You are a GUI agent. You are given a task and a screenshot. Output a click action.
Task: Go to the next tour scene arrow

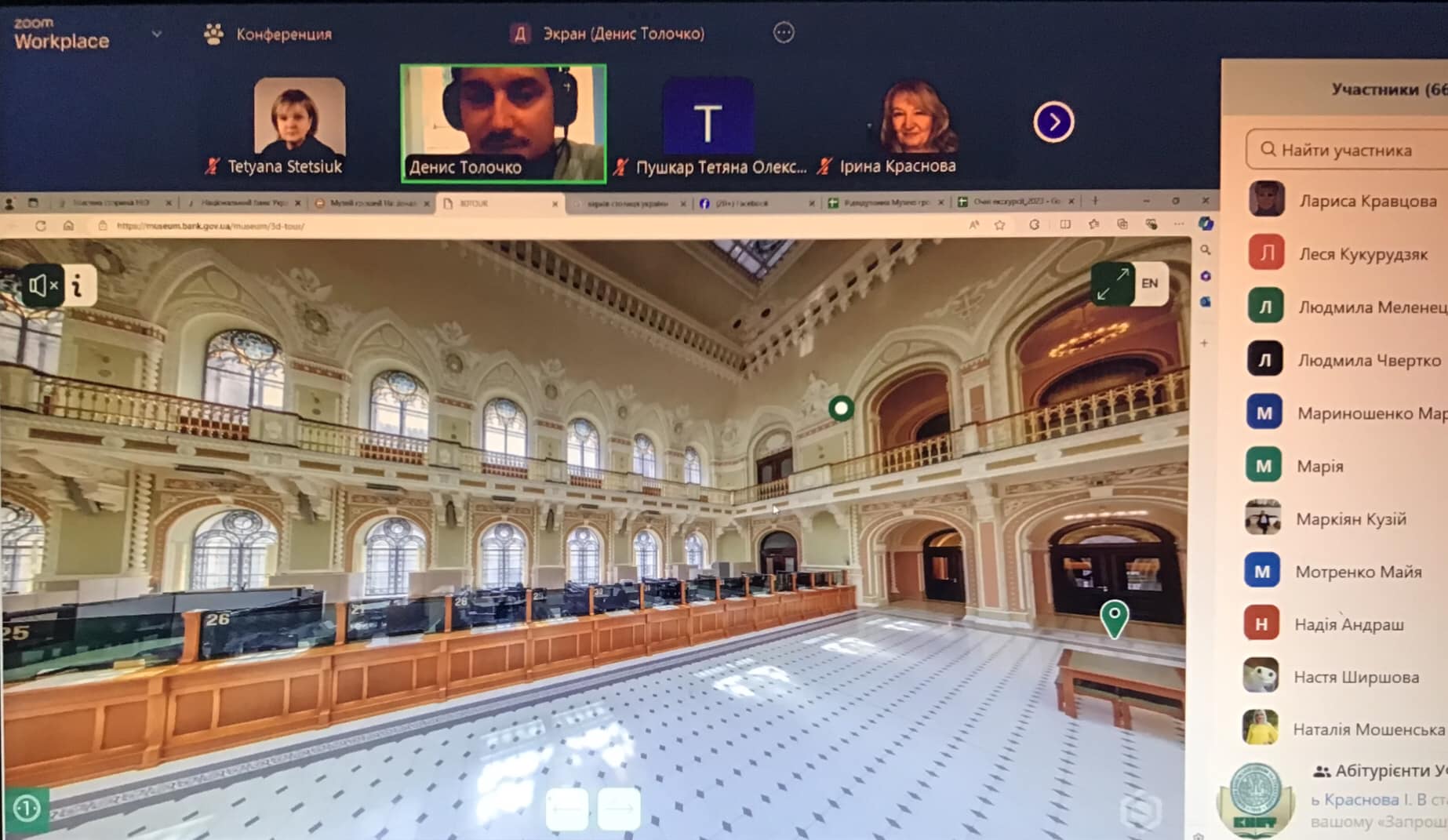click(619, 808)
